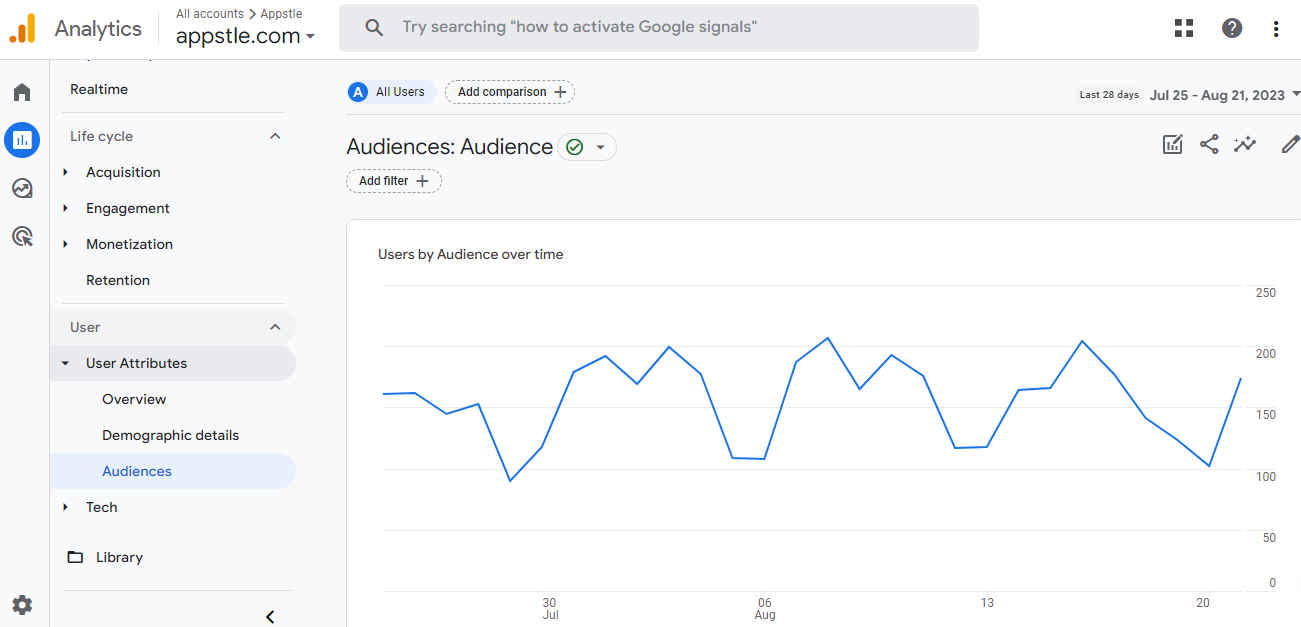The image size is (1301, 627).
Task: Click the search magnifier icon
Action: tap(374, 28)
